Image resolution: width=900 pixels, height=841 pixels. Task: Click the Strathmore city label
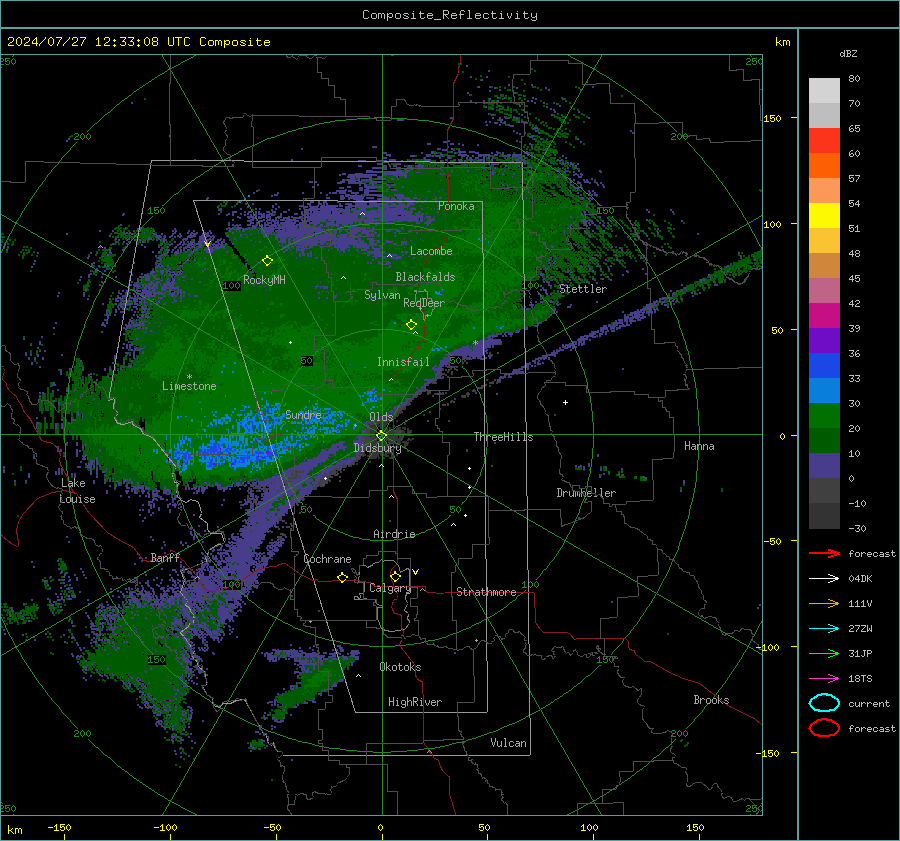(486, 592)
